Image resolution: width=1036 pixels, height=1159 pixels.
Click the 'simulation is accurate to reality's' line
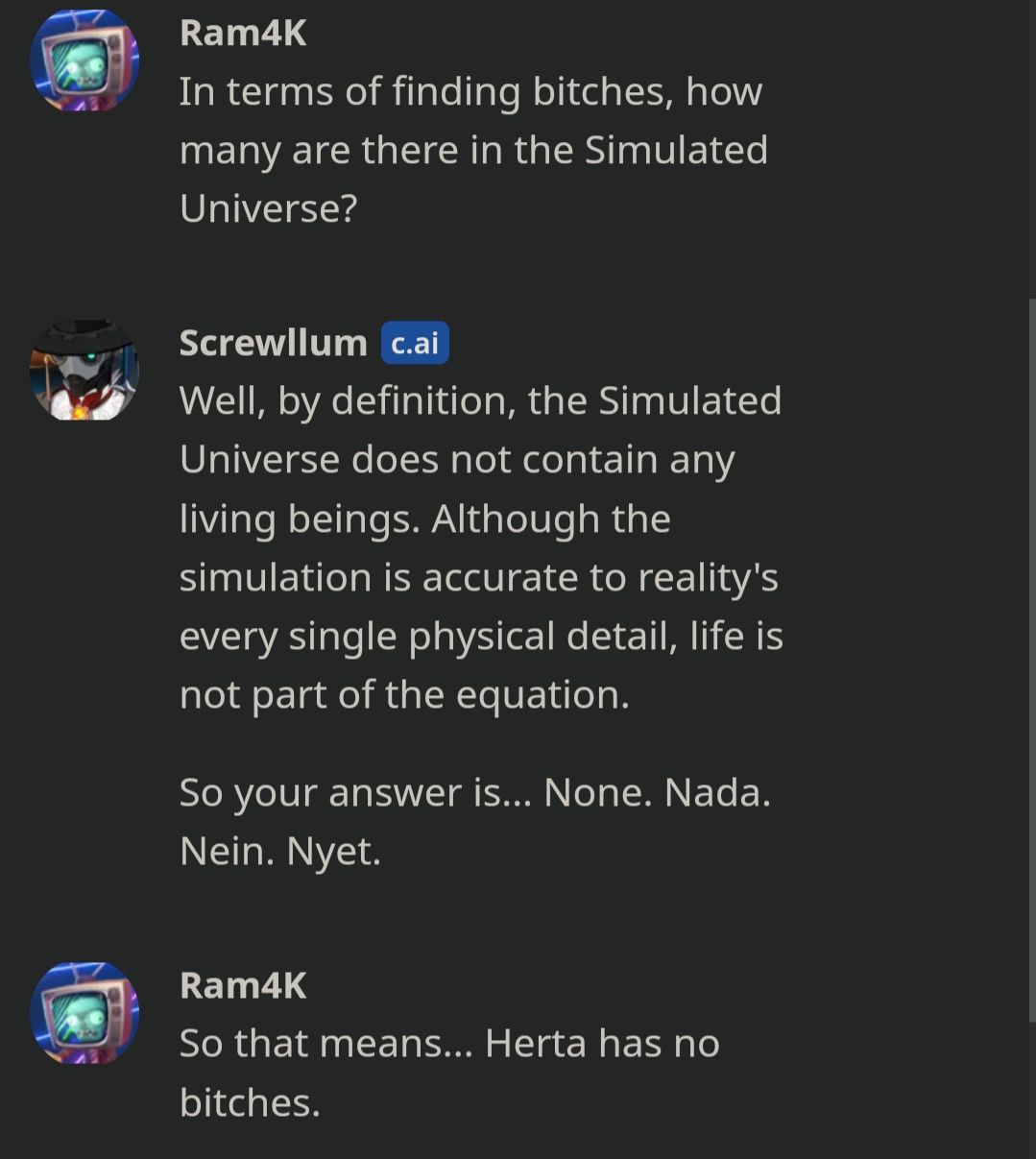(x=478, y=577)
